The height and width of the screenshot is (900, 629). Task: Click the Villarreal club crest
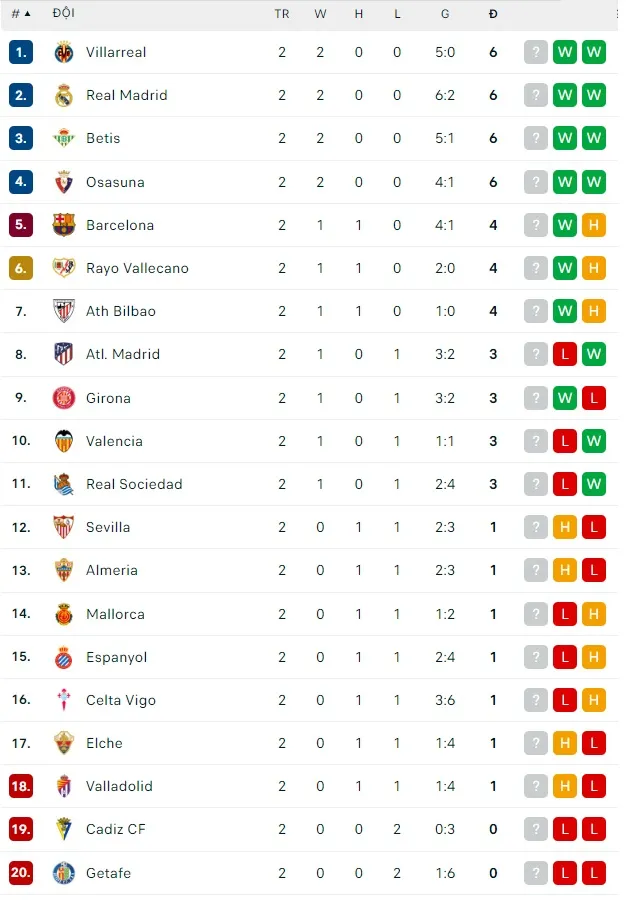pos(65,52)
